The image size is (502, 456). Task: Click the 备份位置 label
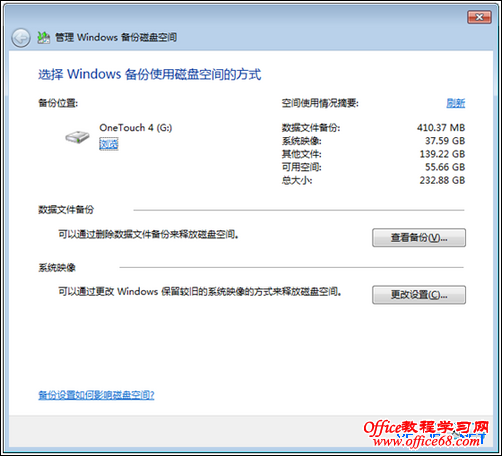pos(58,103)
